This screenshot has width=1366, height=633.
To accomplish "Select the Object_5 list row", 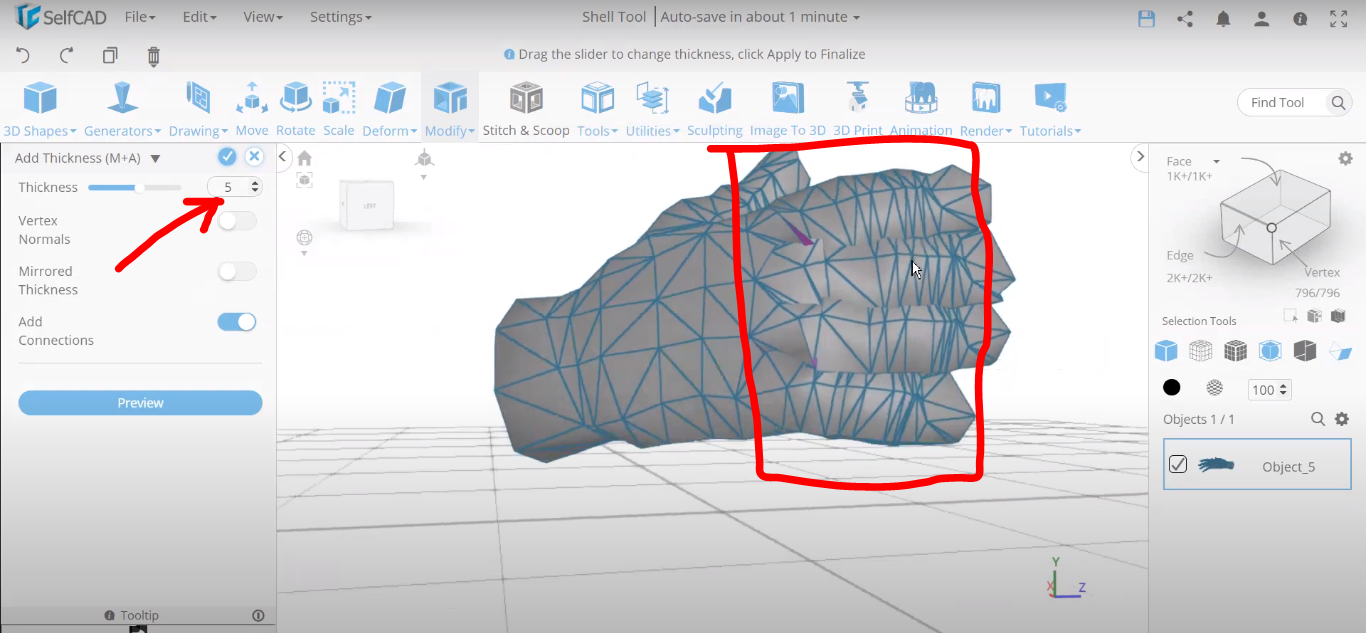I will 1257,464.
